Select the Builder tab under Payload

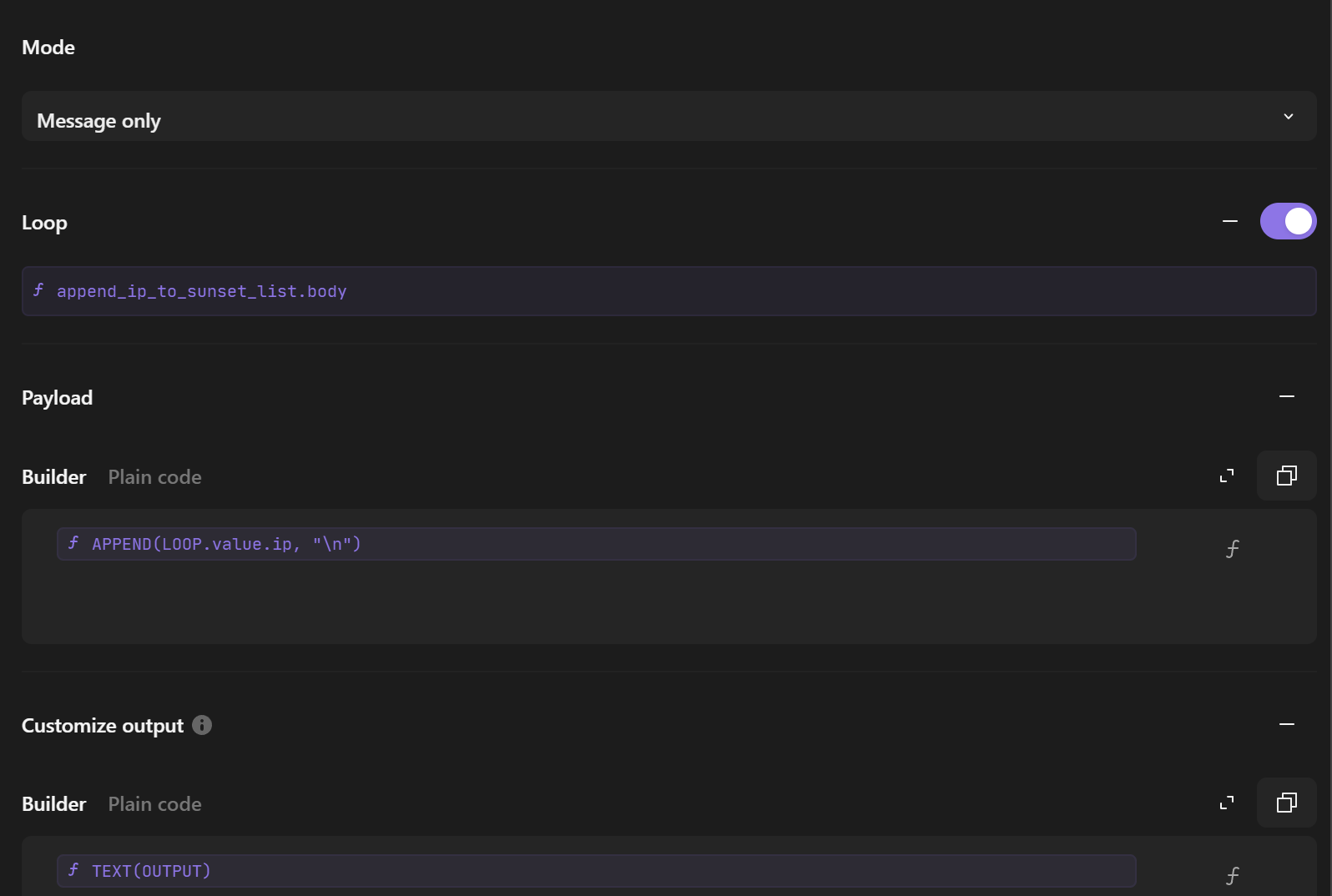54,477
